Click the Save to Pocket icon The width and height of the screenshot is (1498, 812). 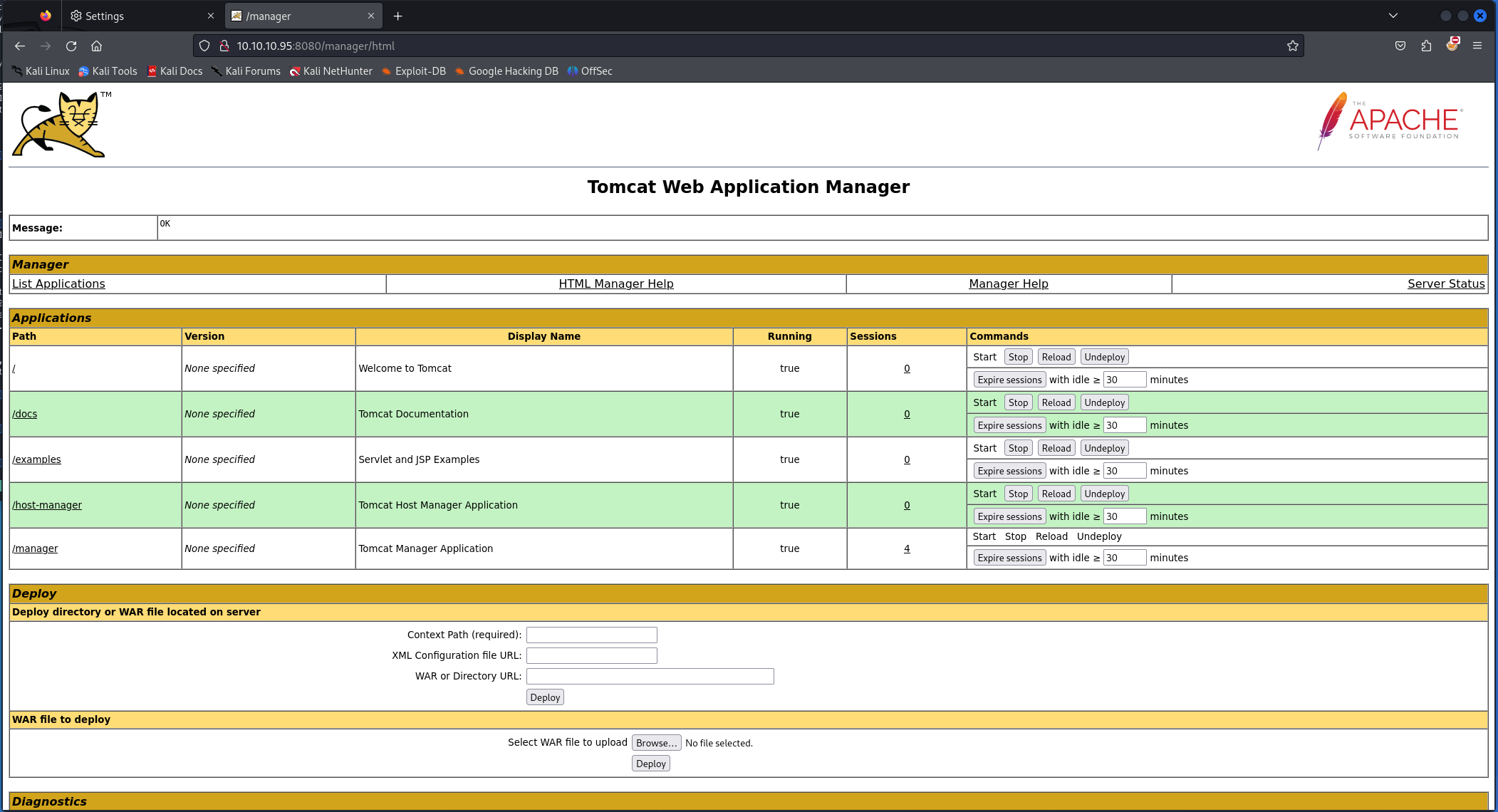1400,46
